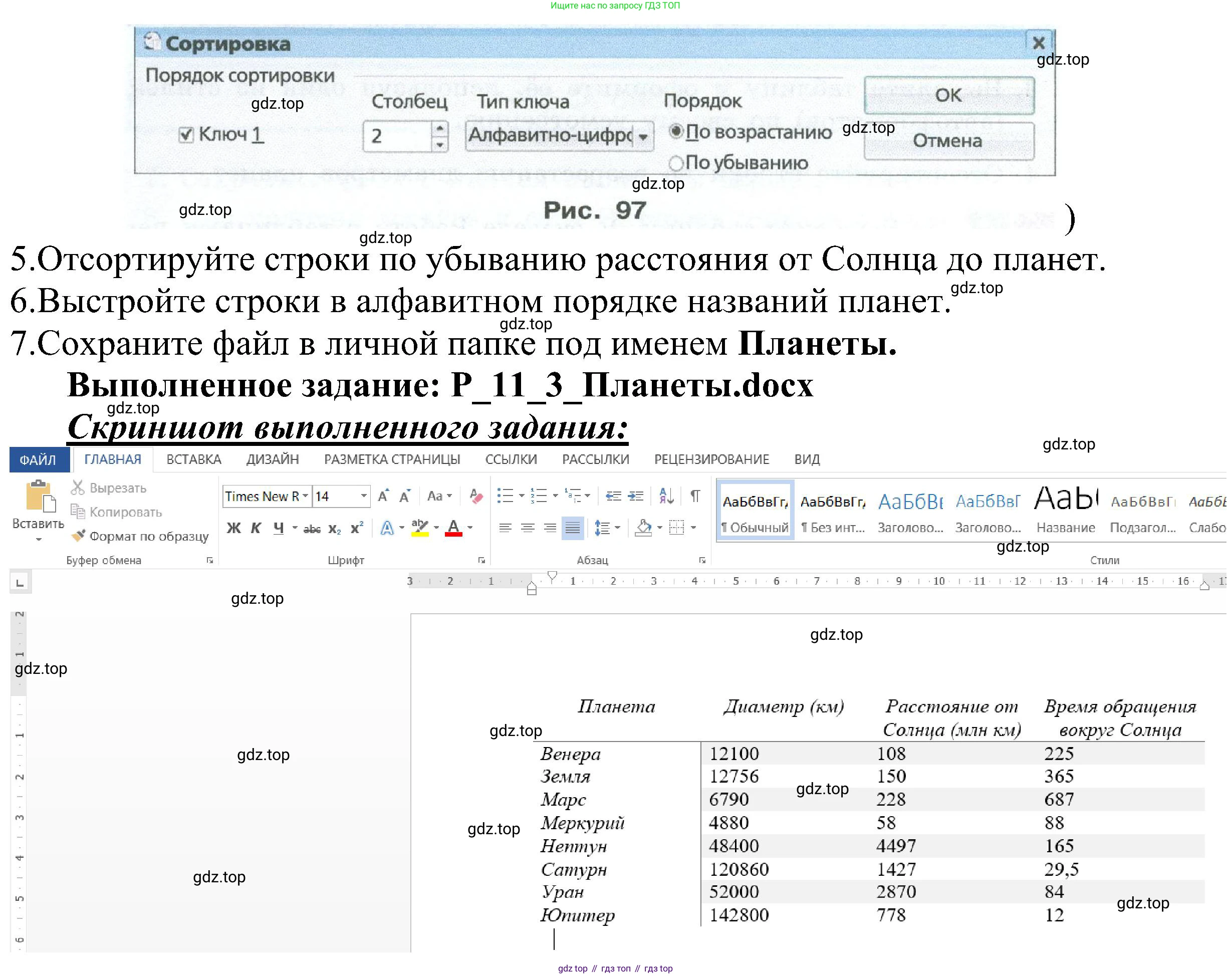Click the Cut scissors icon
This screenshot has width=1232, height=976.
(78, 488)
